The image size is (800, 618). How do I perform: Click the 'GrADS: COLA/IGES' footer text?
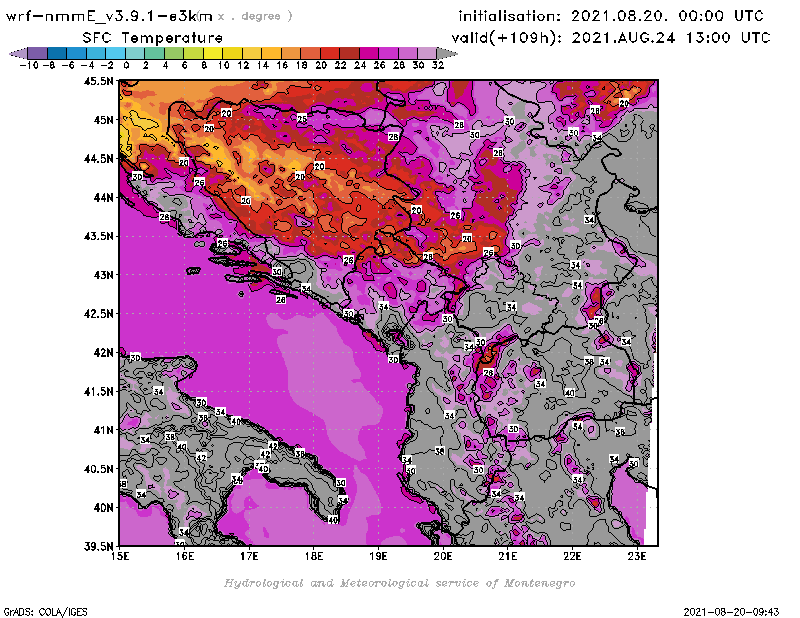45,612
